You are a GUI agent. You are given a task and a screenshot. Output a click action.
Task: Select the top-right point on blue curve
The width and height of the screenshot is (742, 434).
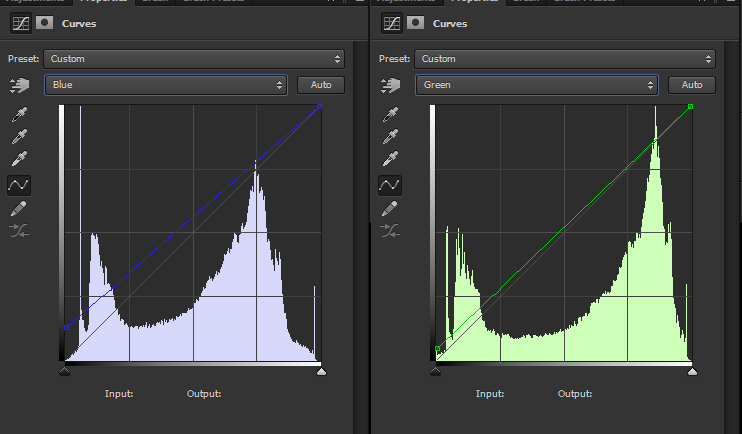319,107
